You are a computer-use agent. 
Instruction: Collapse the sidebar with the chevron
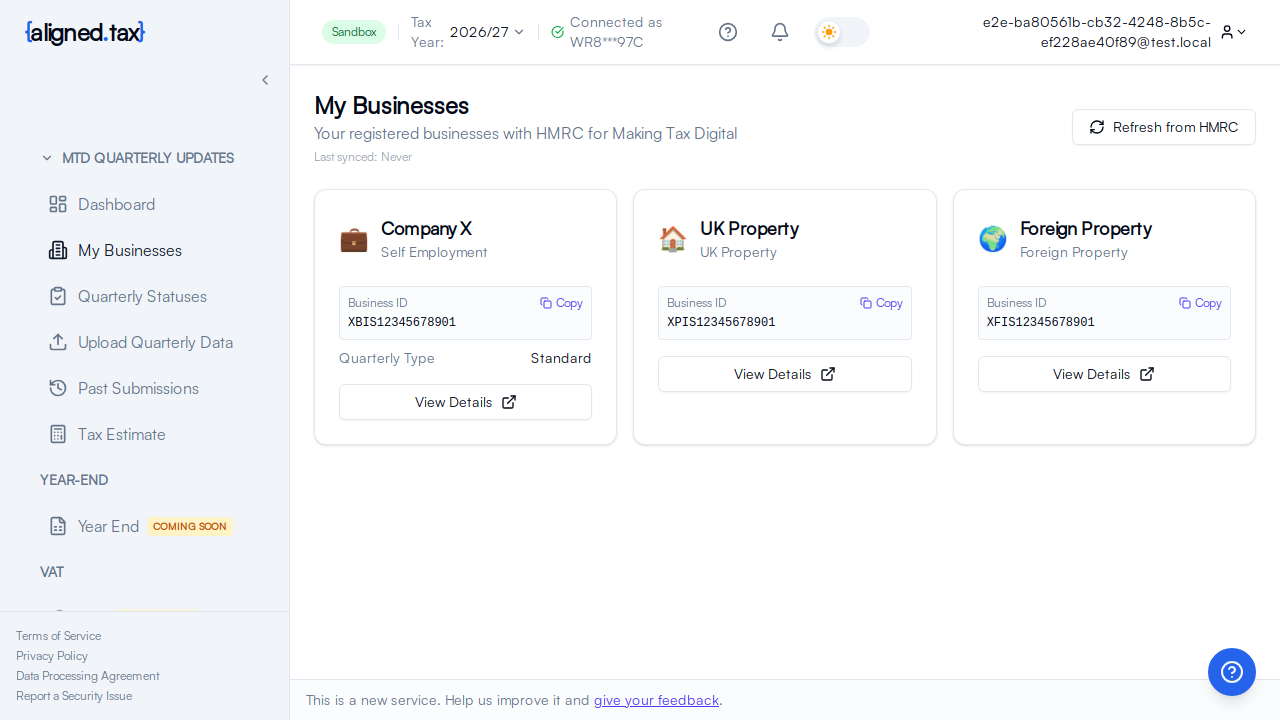click(x=265, y=80)
